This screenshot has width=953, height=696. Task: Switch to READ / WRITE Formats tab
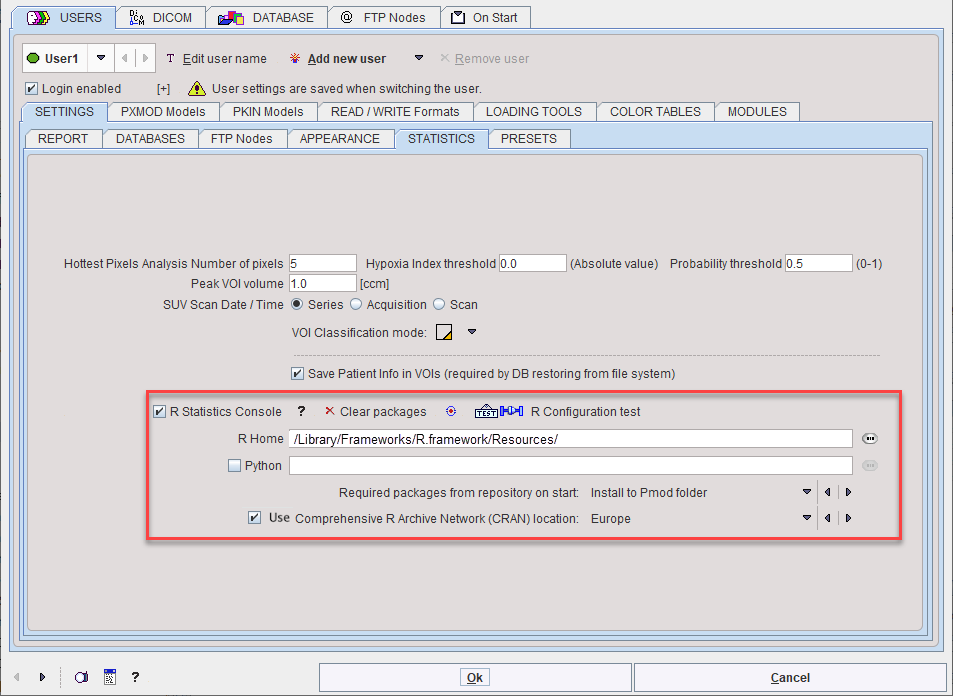[x=395, y=112]
